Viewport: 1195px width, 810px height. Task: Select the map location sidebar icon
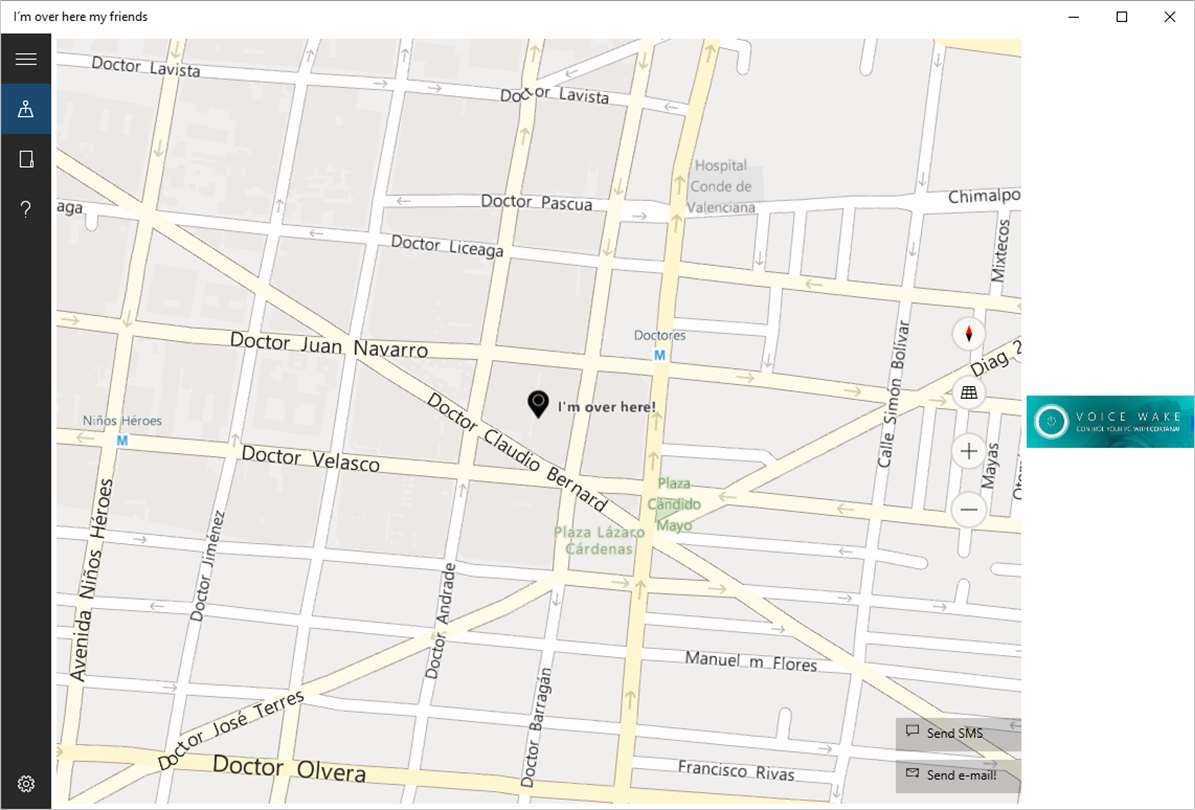[x=26, y=109]
